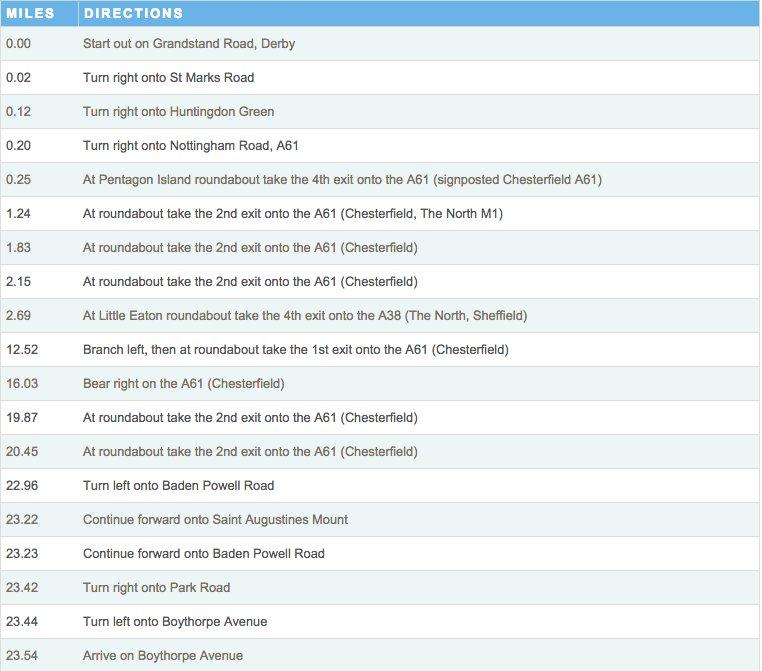Click 'Start out on Grandstand Road, Derby'
This screenshot has height=671, width=762.
pyautogui.click(x=189, y=44)
